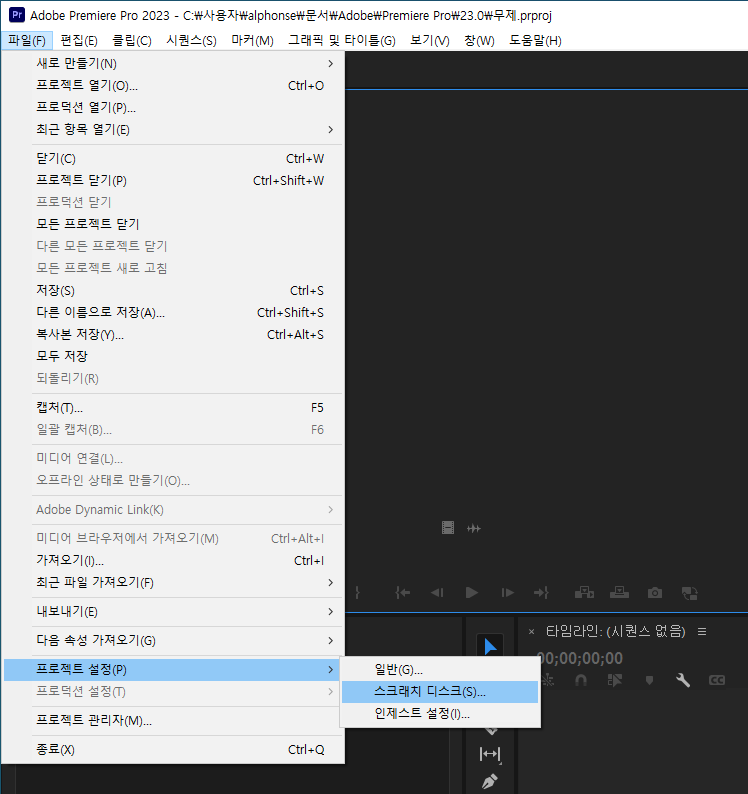
Task: Choose 프로젝트 관리자(M)... menu item
Action: [173, 721]
